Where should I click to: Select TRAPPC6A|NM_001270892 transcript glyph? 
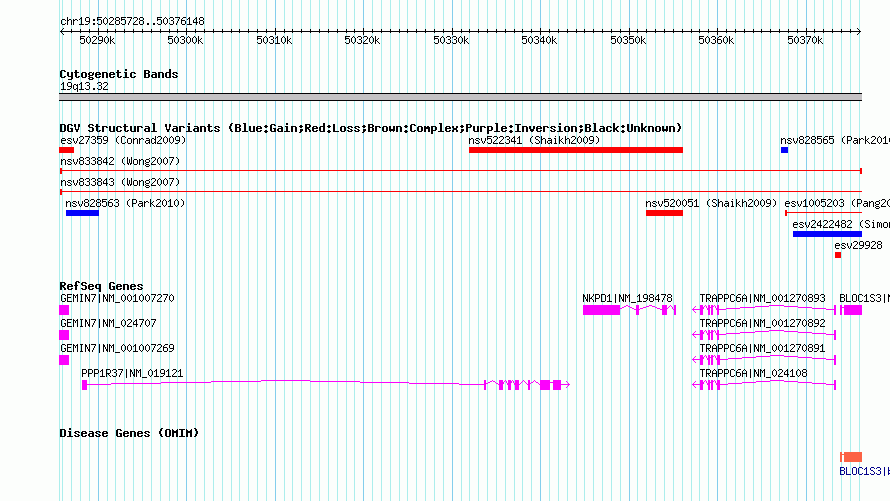coord(764,335)
